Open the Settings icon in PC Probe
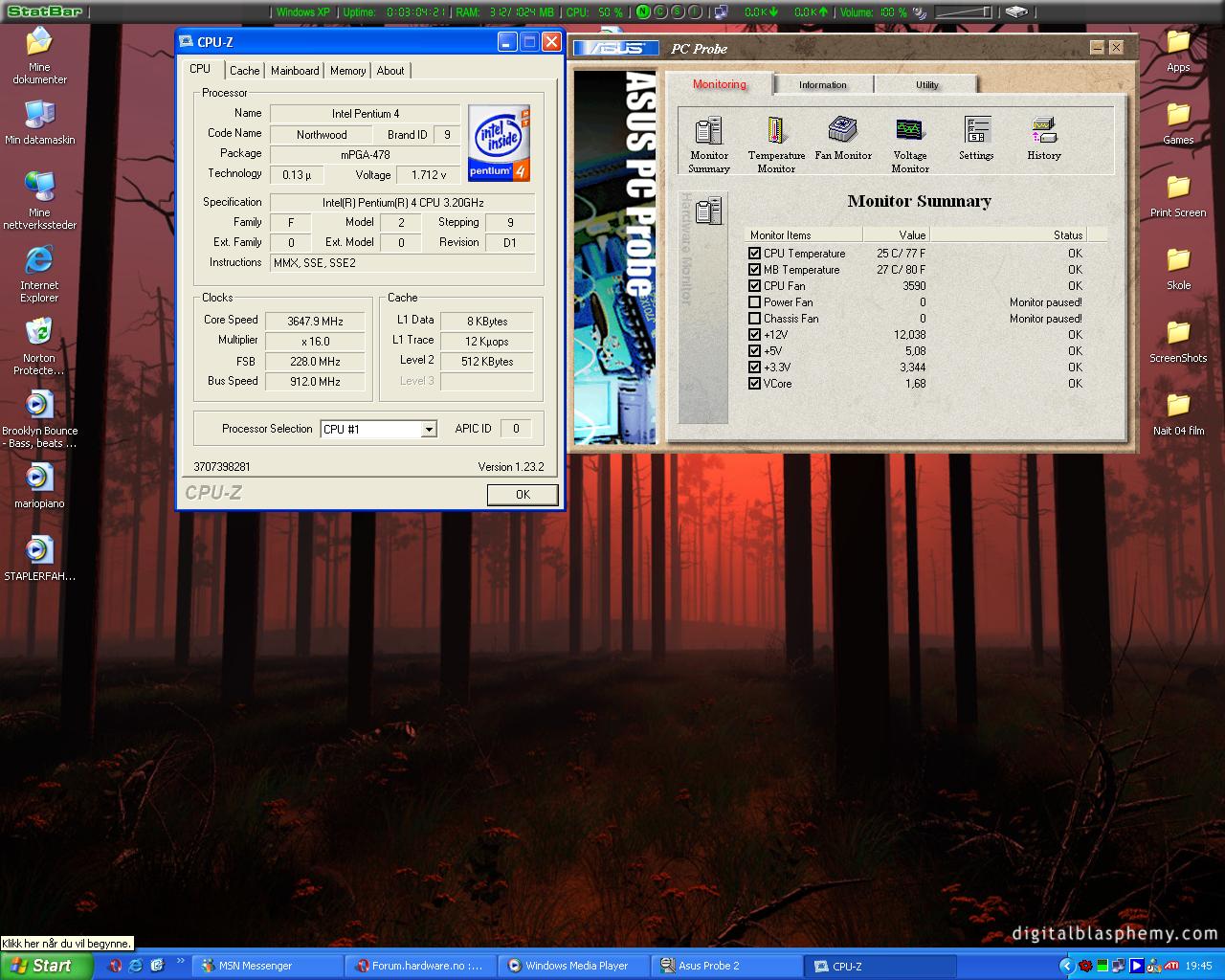 (977, 139)
